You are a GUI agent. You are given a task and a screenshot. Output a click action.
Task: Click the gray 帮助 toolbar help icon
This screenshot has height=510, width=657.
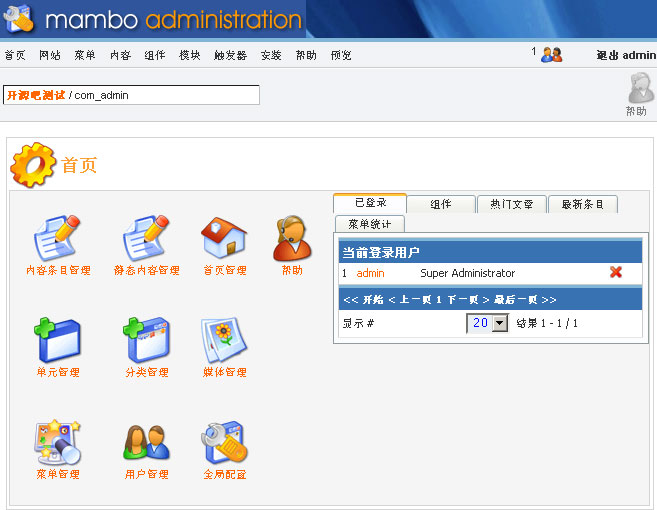pyautogui.click(x=640, y=88)
